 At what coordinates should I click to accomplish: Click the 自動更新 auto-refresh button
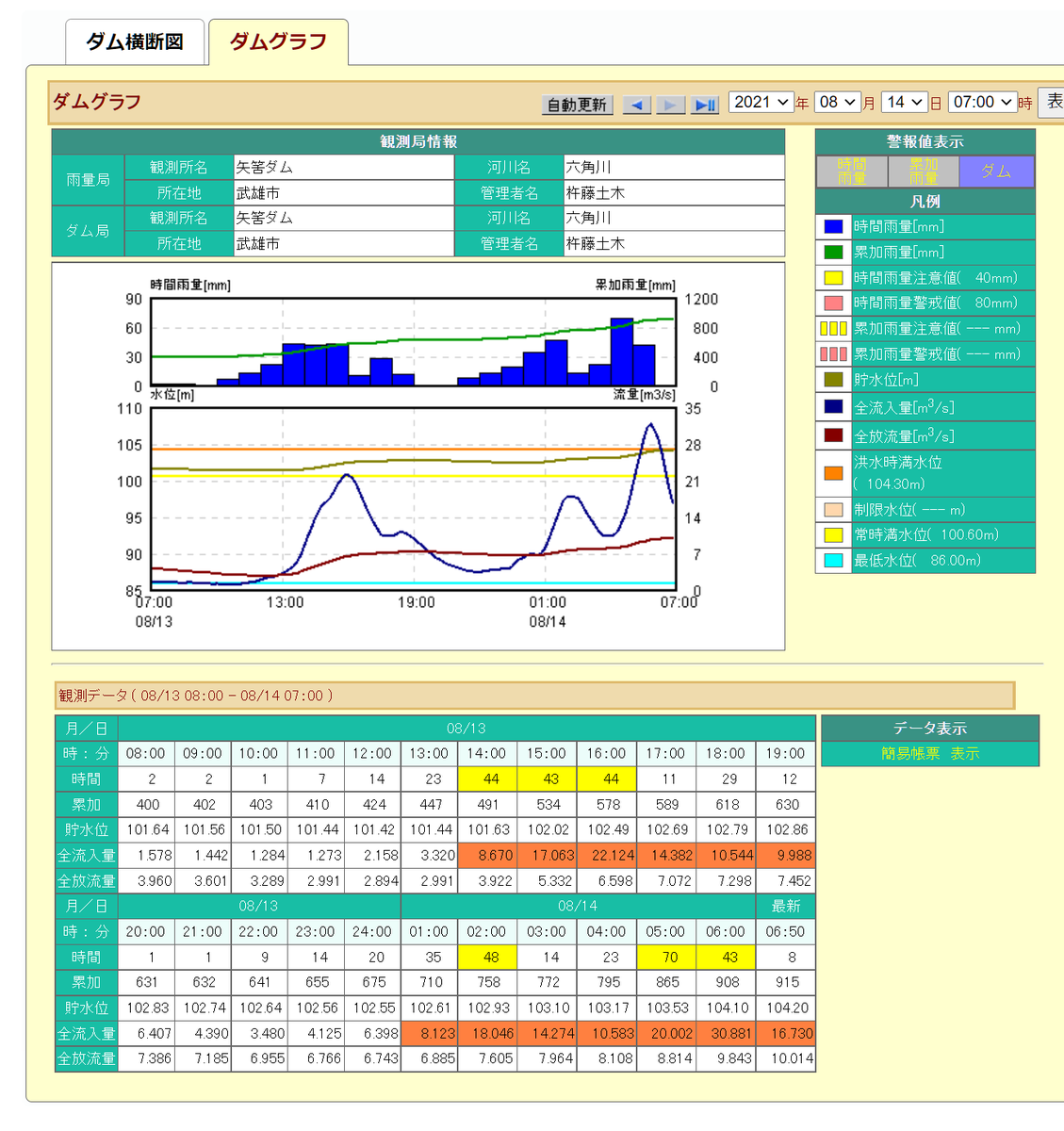(578, 105)
